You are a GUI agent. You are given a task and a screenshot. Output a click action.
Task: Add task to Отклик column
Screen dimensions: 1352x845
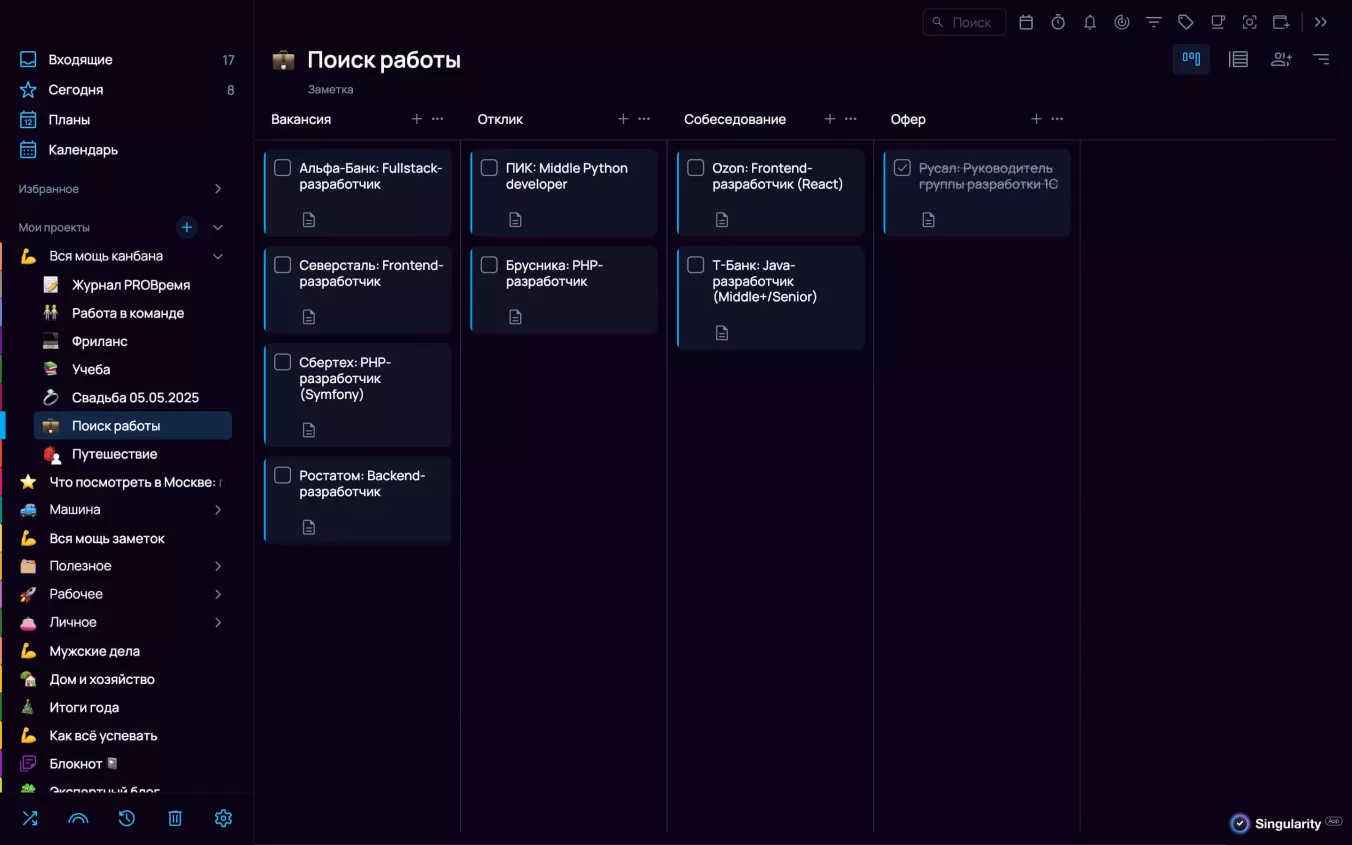[x=623, y=119]
